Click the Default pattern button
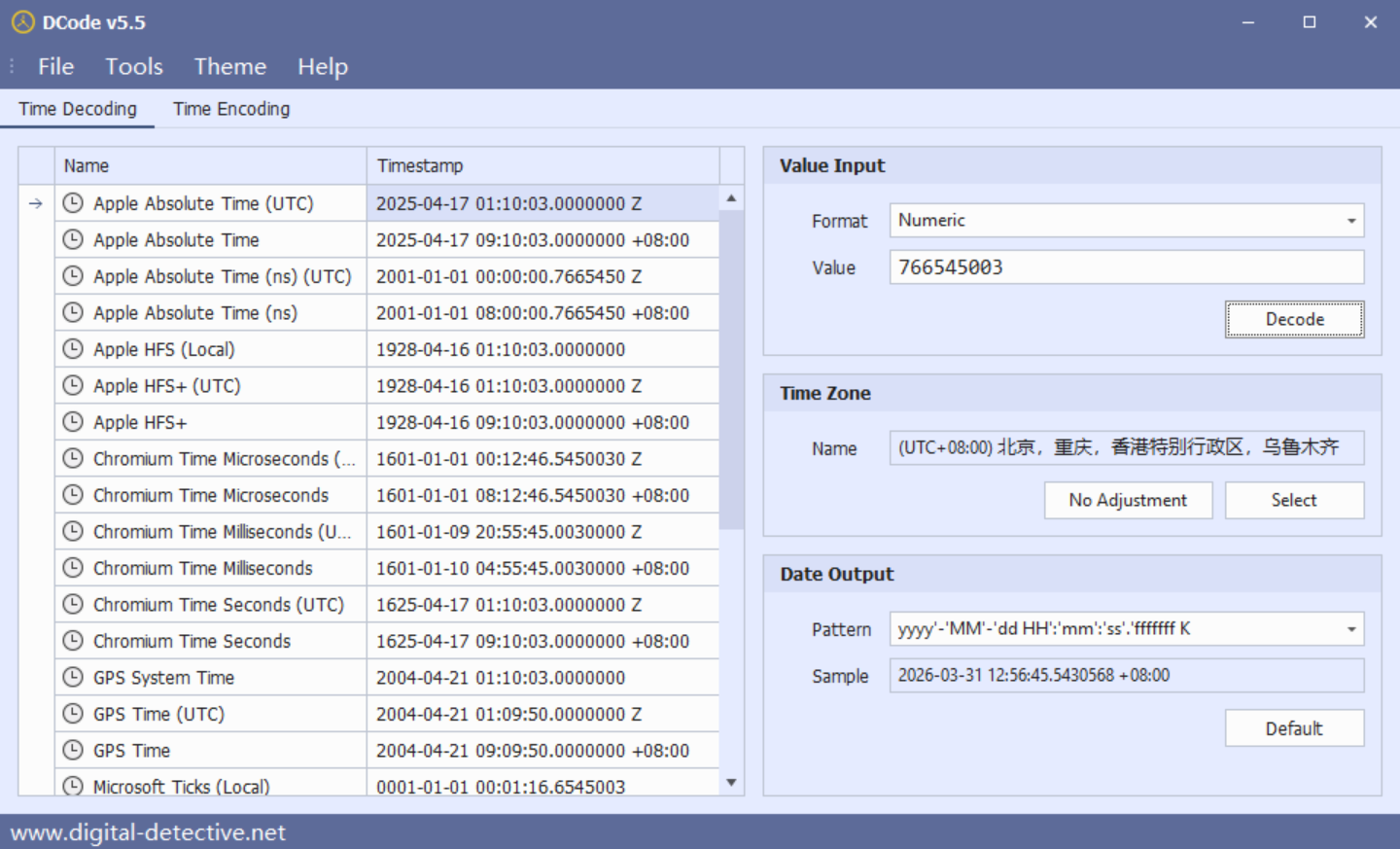1400x849 pixels. [1294, 728]
